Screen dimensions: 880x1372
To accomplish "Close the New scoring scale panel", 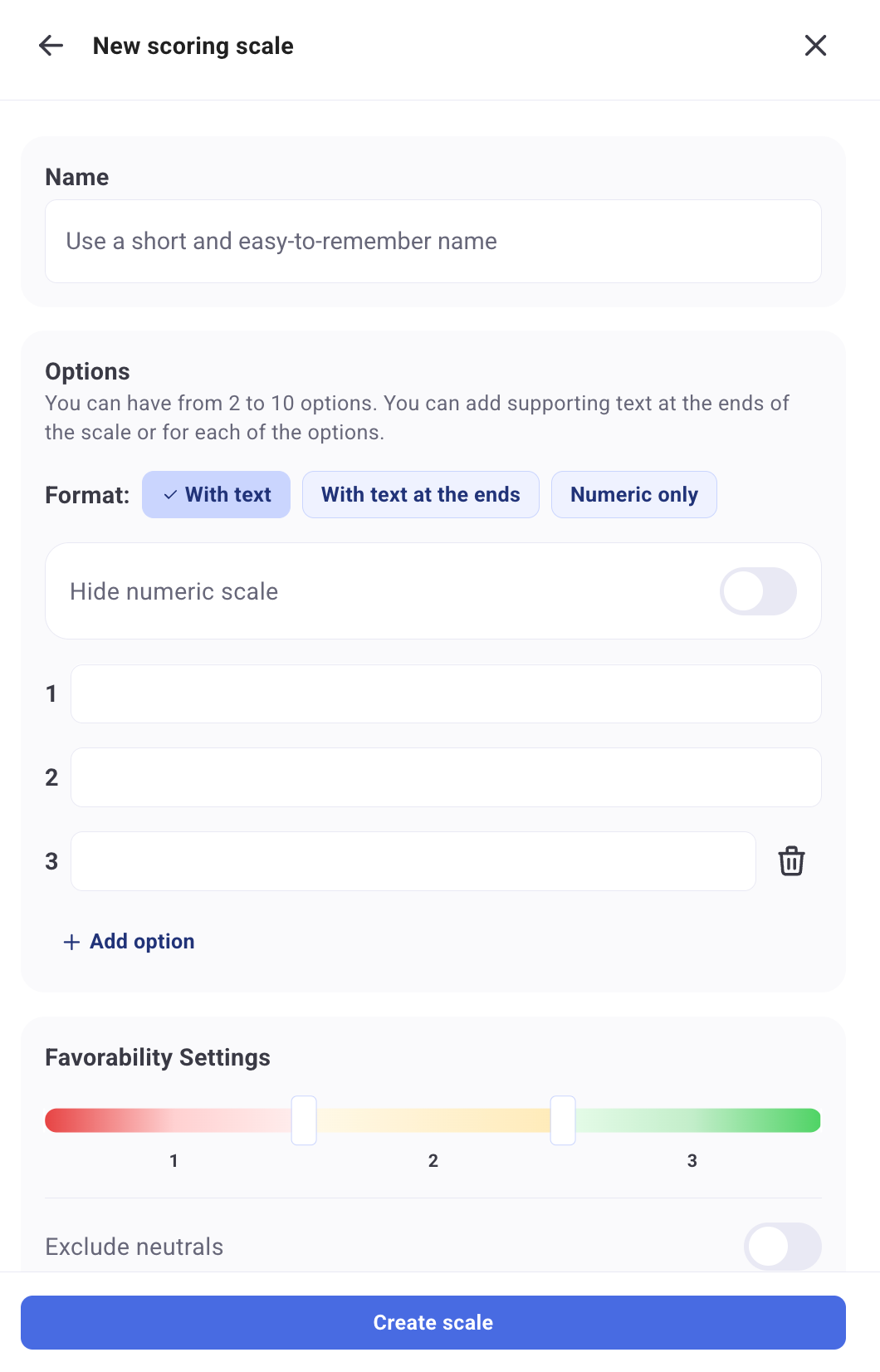I will pos(815,46).
